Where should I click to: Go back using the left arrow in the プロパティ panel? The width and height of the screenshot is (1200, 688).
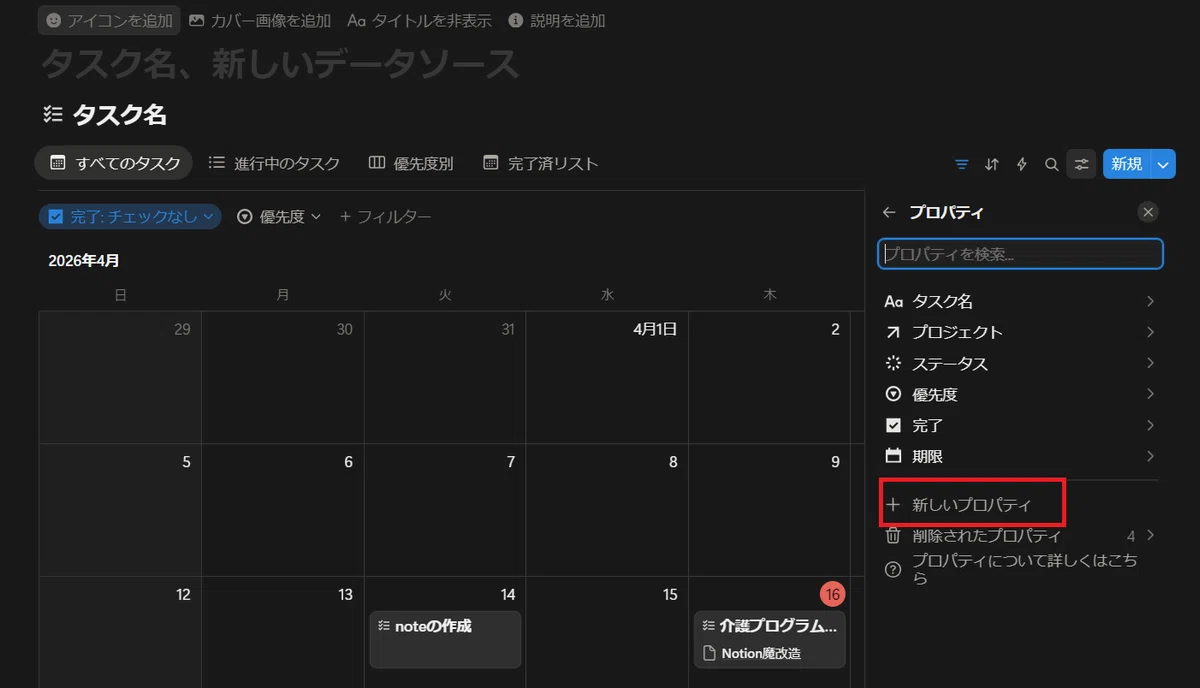[889, 212]
